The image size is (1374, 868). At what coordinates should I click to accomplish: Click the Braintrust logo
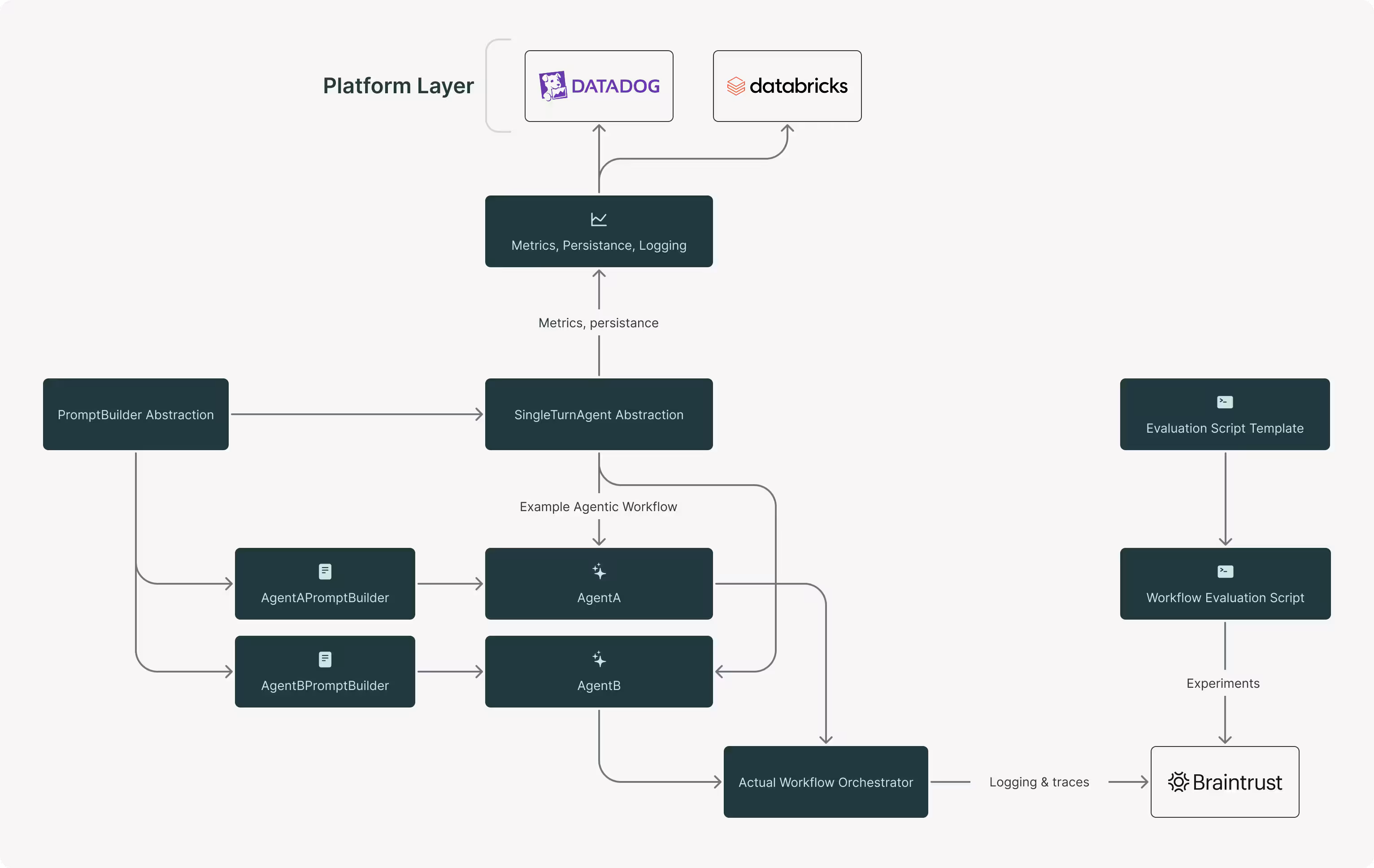(x=1225, y=781)
